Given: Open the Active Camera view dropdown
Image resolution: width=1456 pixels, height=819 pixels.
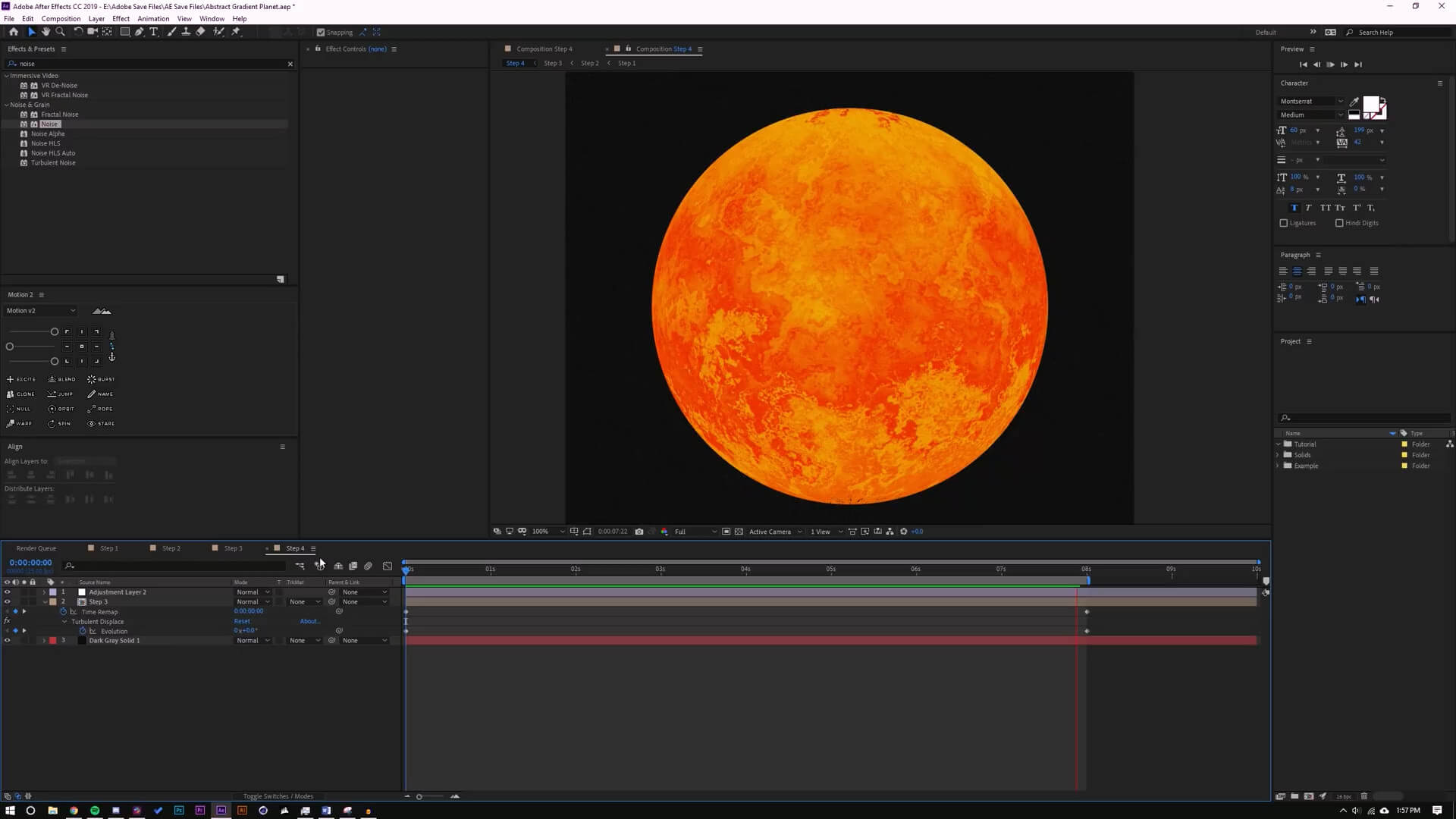Looking at the screenshot, I should click(775, 532).
